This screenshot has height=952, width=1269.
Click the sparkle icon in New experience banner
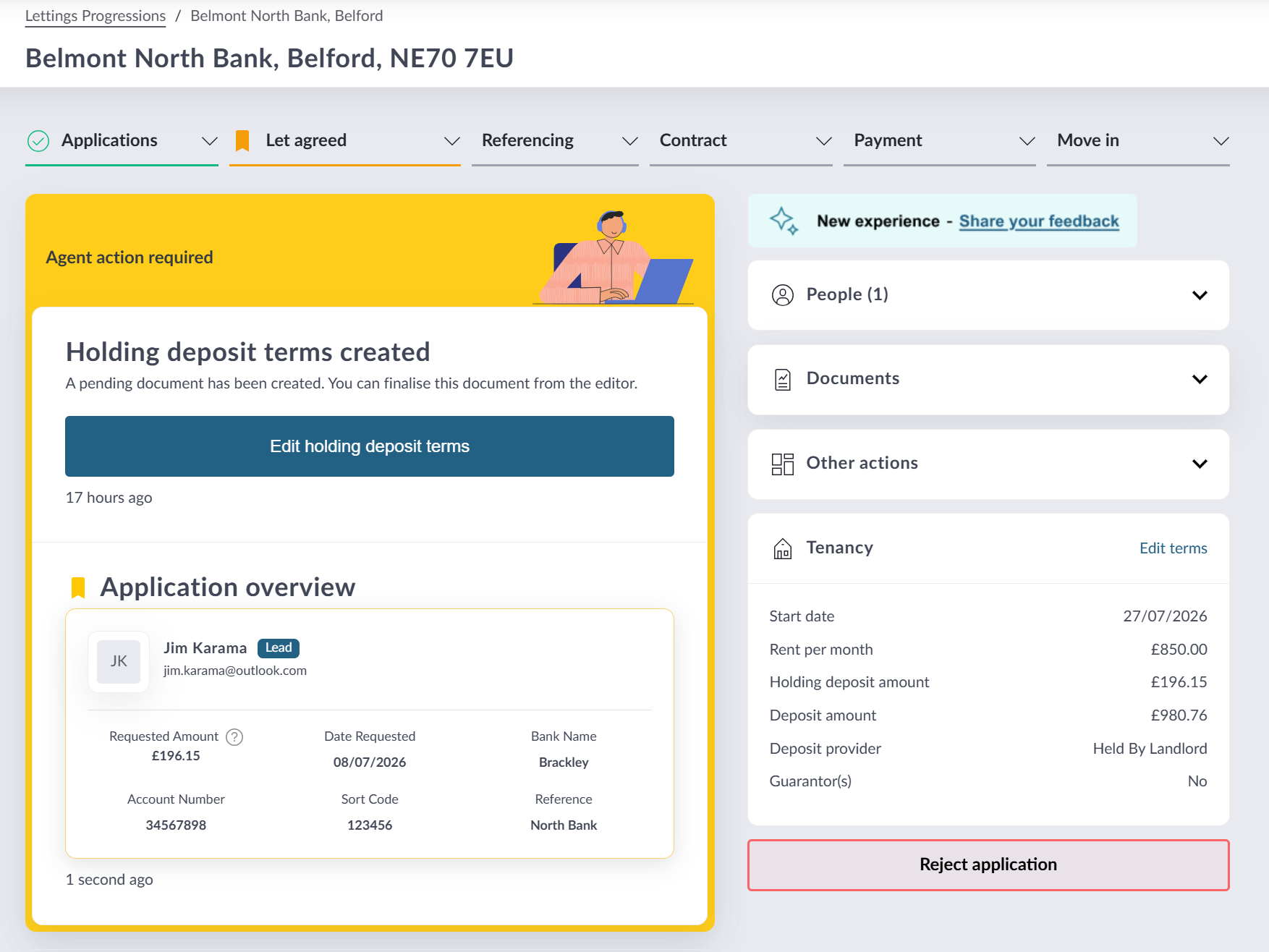click(x=784, y=221)
